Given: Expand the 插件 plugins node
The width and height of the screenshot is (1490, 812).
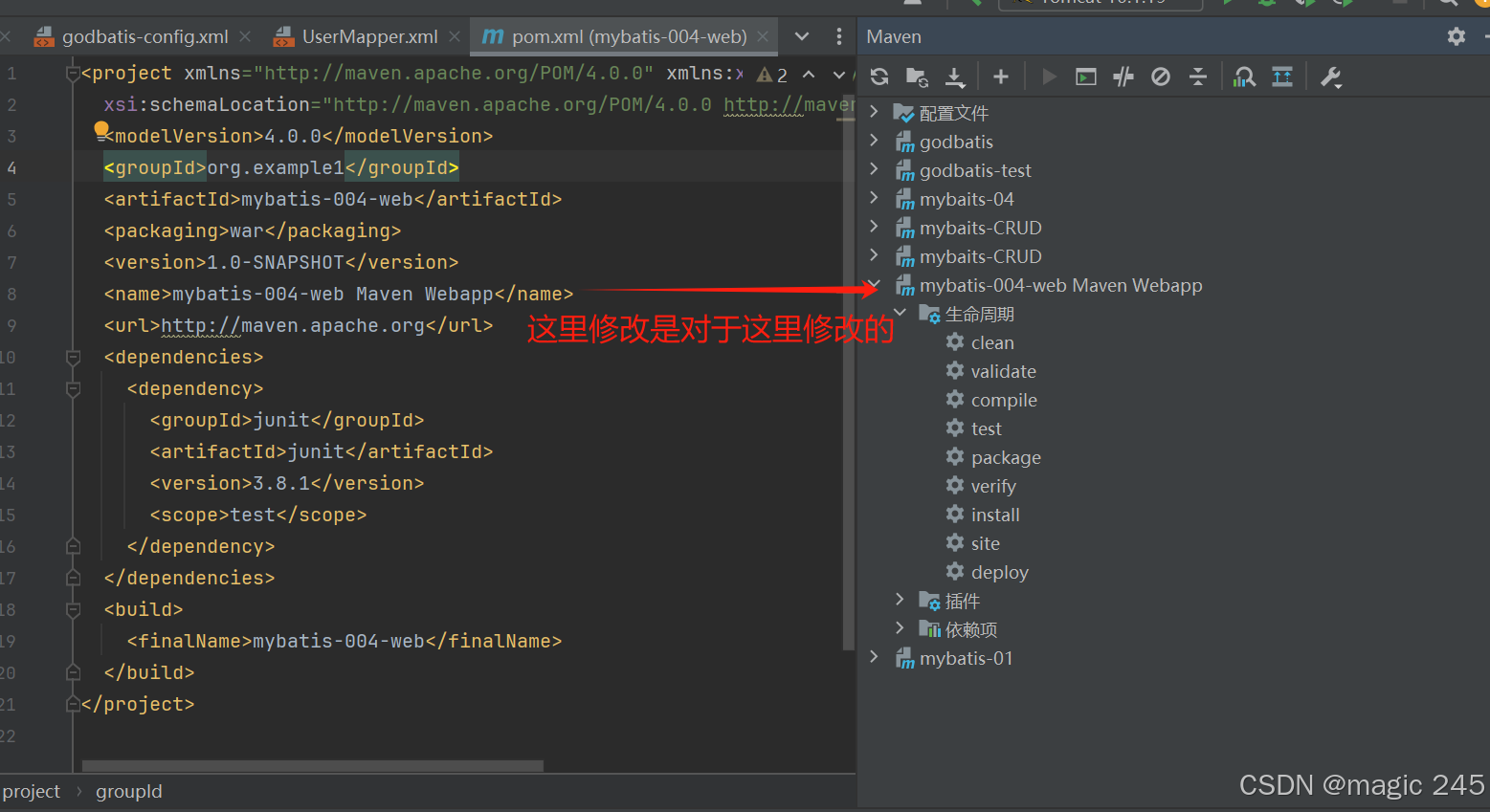Looking at the screenshot, I should pos(900,600).
